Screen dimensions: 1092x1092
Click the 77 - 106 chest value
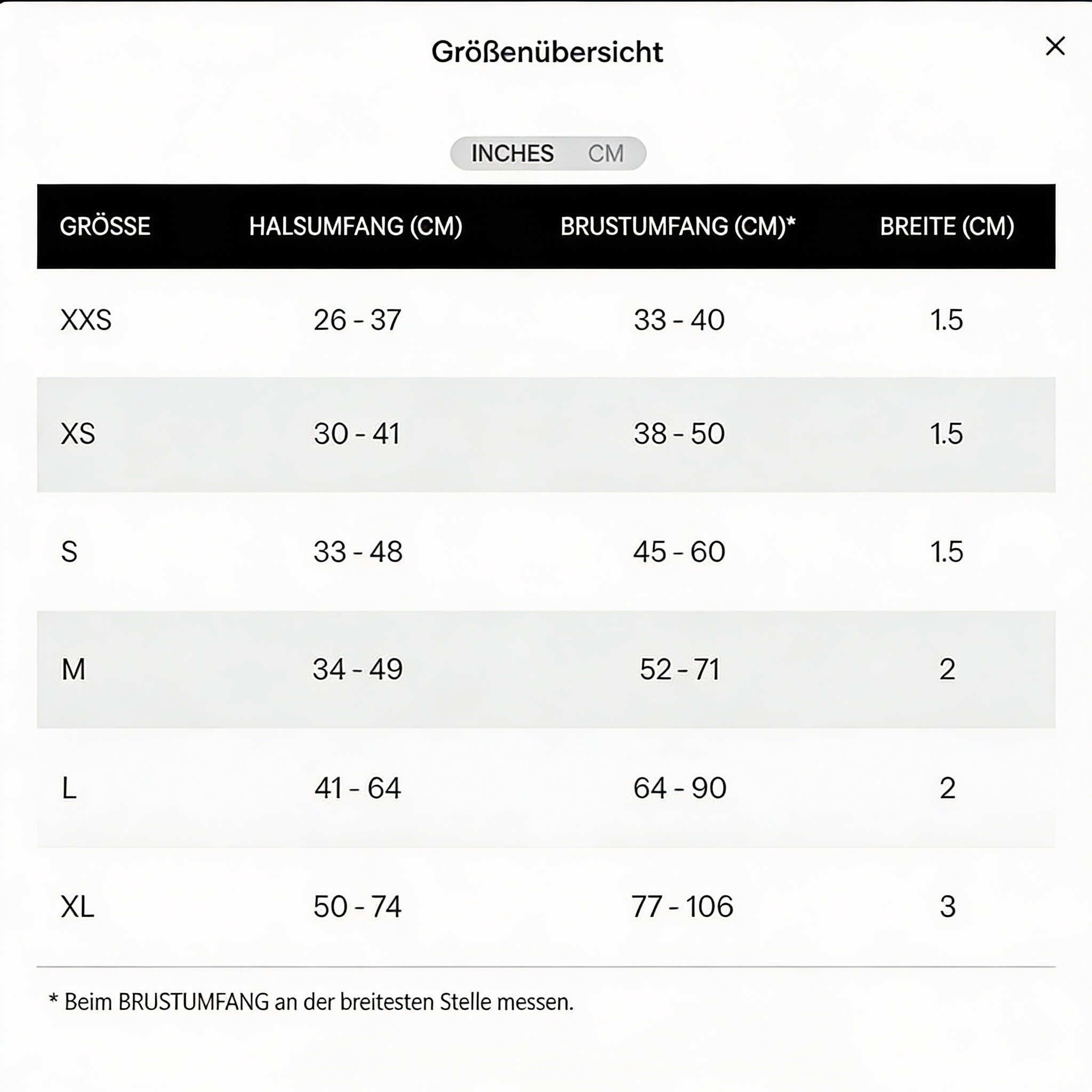(681, 906)
